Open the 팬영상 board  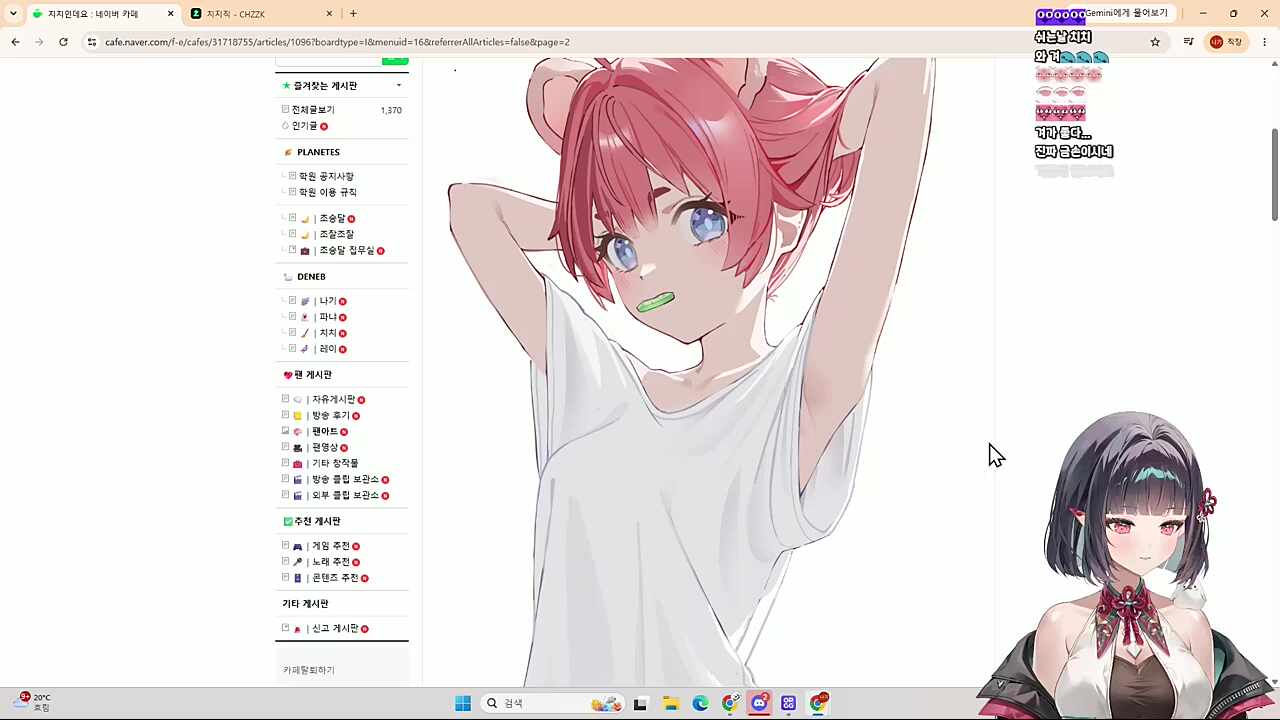(x=325, y=448)
